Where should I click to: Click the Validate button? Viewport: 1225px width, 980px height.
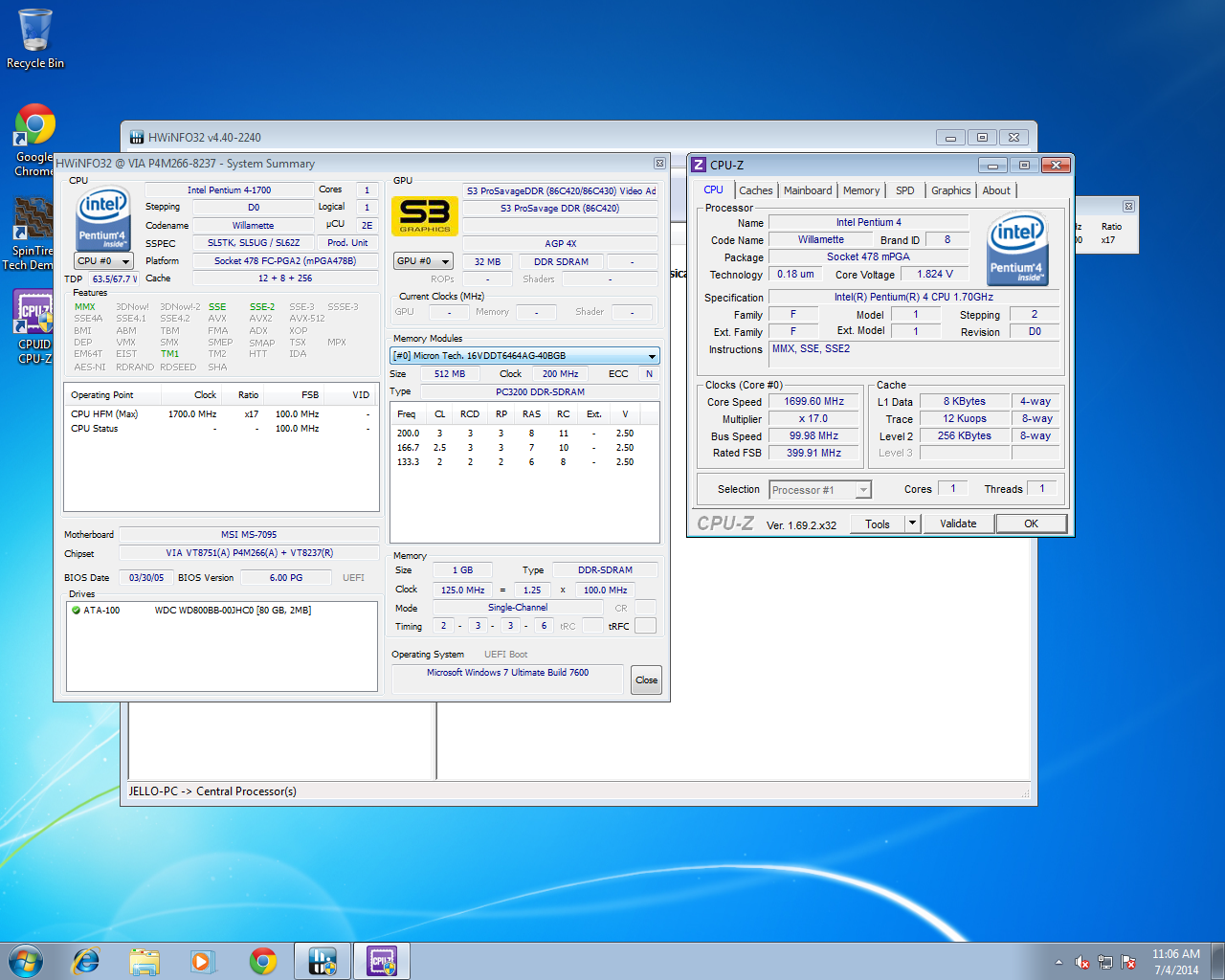pos(958,523)
